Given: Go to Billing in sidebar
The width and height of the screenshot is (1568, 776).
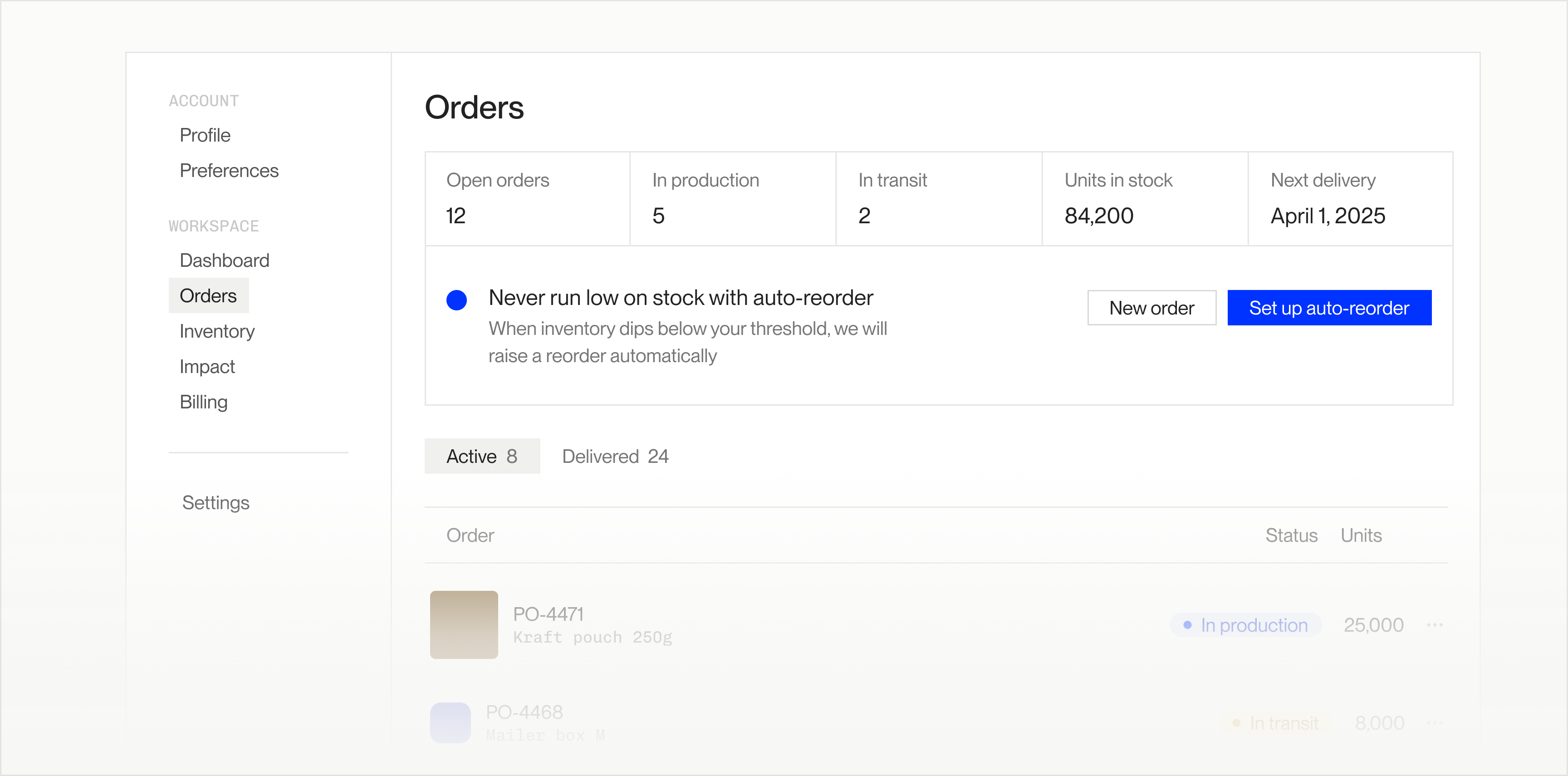Looking at the screenshot, I should pos(203,402).
